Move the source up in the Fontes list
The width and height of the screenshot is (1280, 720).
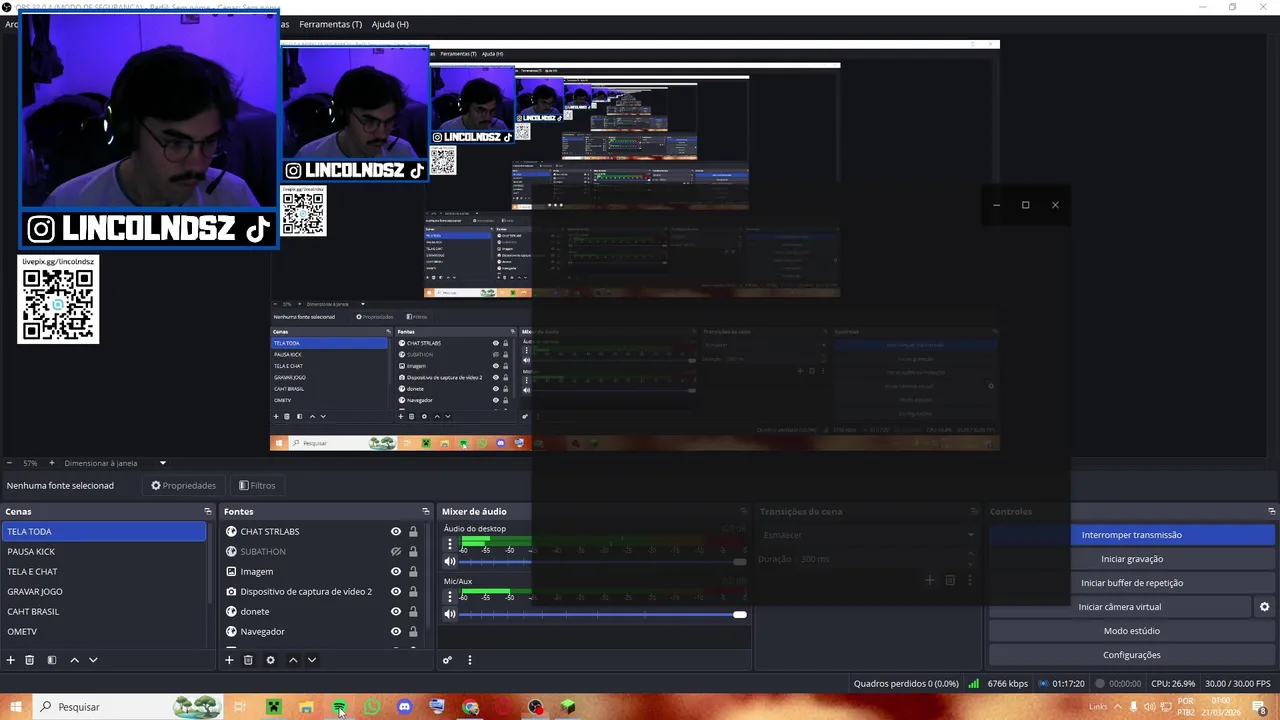tap(293, 660)
